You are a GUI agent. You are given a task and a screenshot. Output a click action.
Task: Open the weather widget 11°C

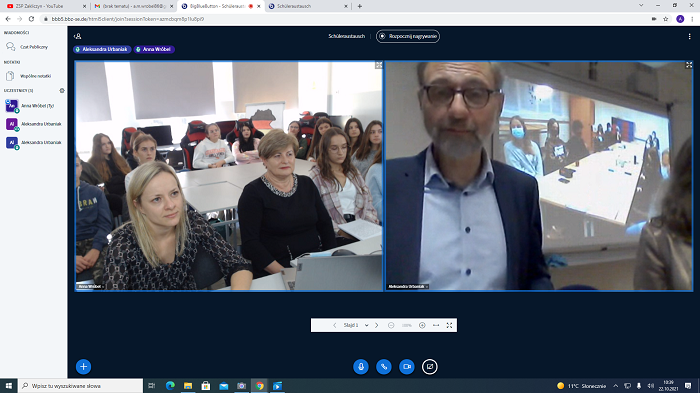pyautogui.click(x=581, y=386)
